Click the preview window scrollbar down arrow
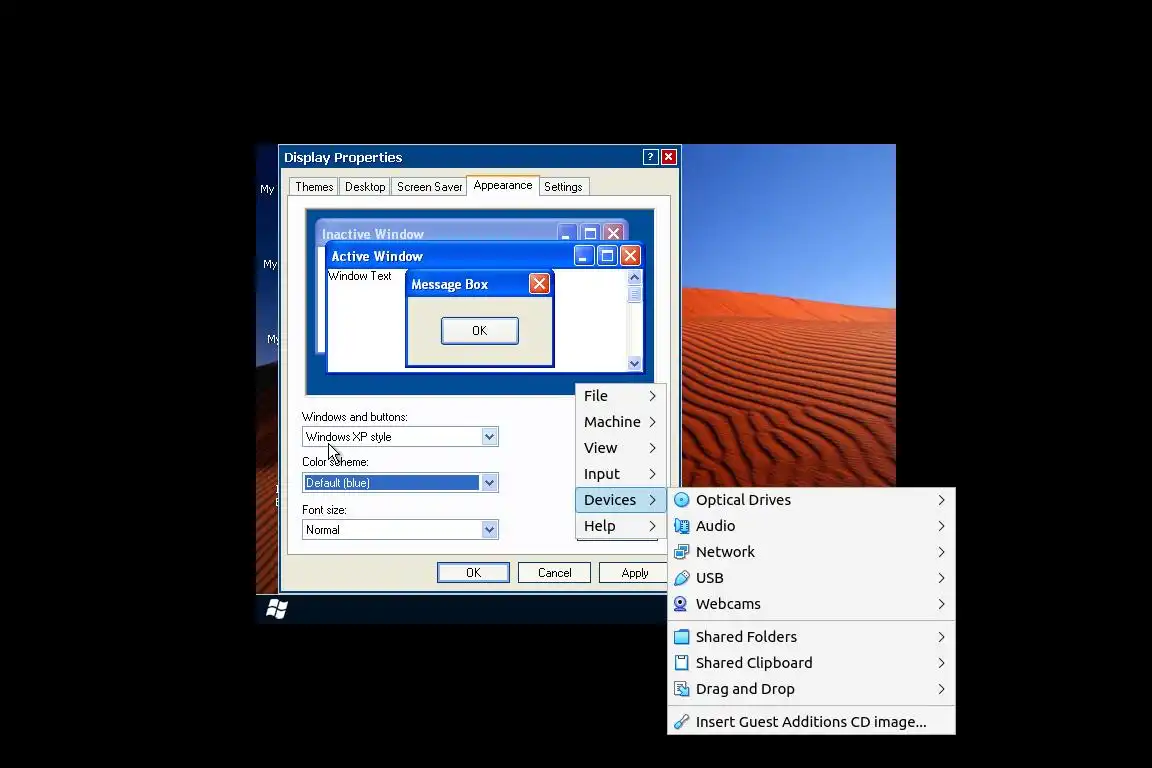1152x768 pixels. coord(635,364)
